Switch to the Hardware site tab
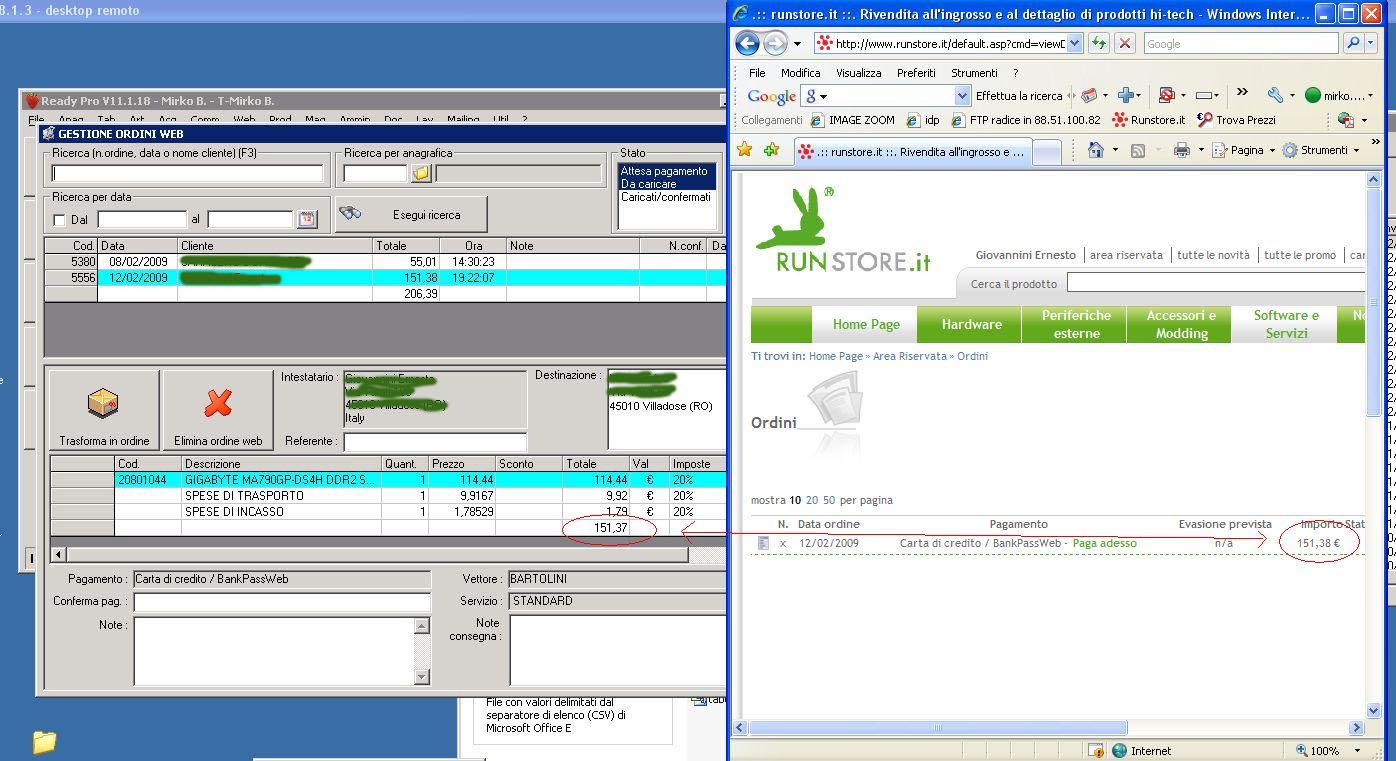The height and width of the screenshot is (761, 1396). [x=971, y=324]
